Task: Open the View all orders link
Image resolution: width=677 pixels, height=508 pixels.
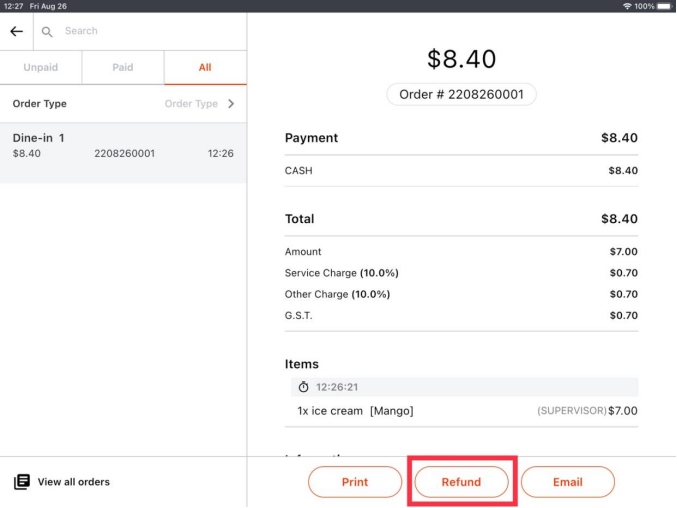Action: pos(73,482)
